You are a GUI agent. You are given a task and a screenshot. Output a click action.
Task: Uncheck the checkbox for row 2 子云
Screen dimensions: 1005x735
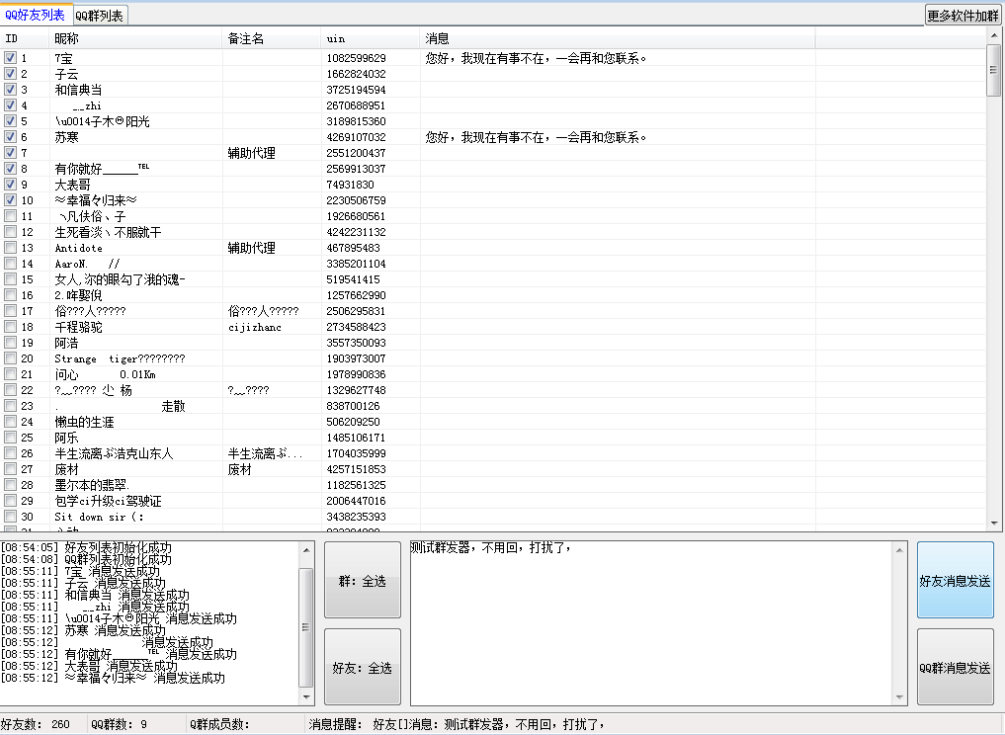click(x=10, y=73)
